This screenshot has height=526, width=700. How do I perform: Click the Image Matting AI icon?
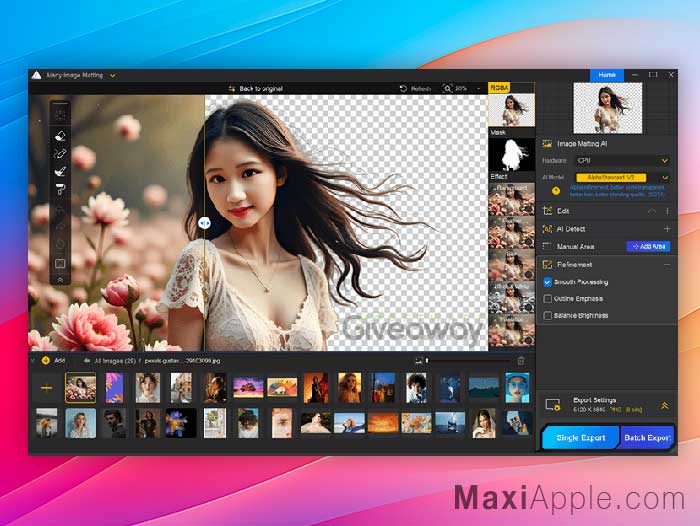pos(547,144)
